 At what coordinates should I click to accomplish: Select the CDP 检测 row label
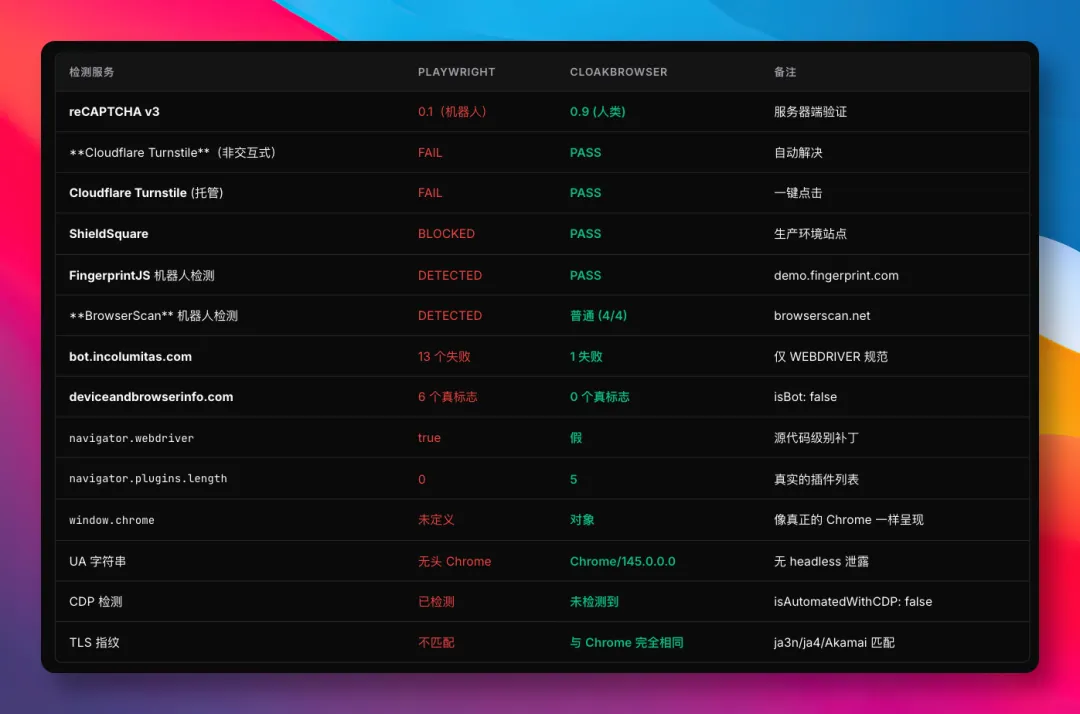(95, 602)
